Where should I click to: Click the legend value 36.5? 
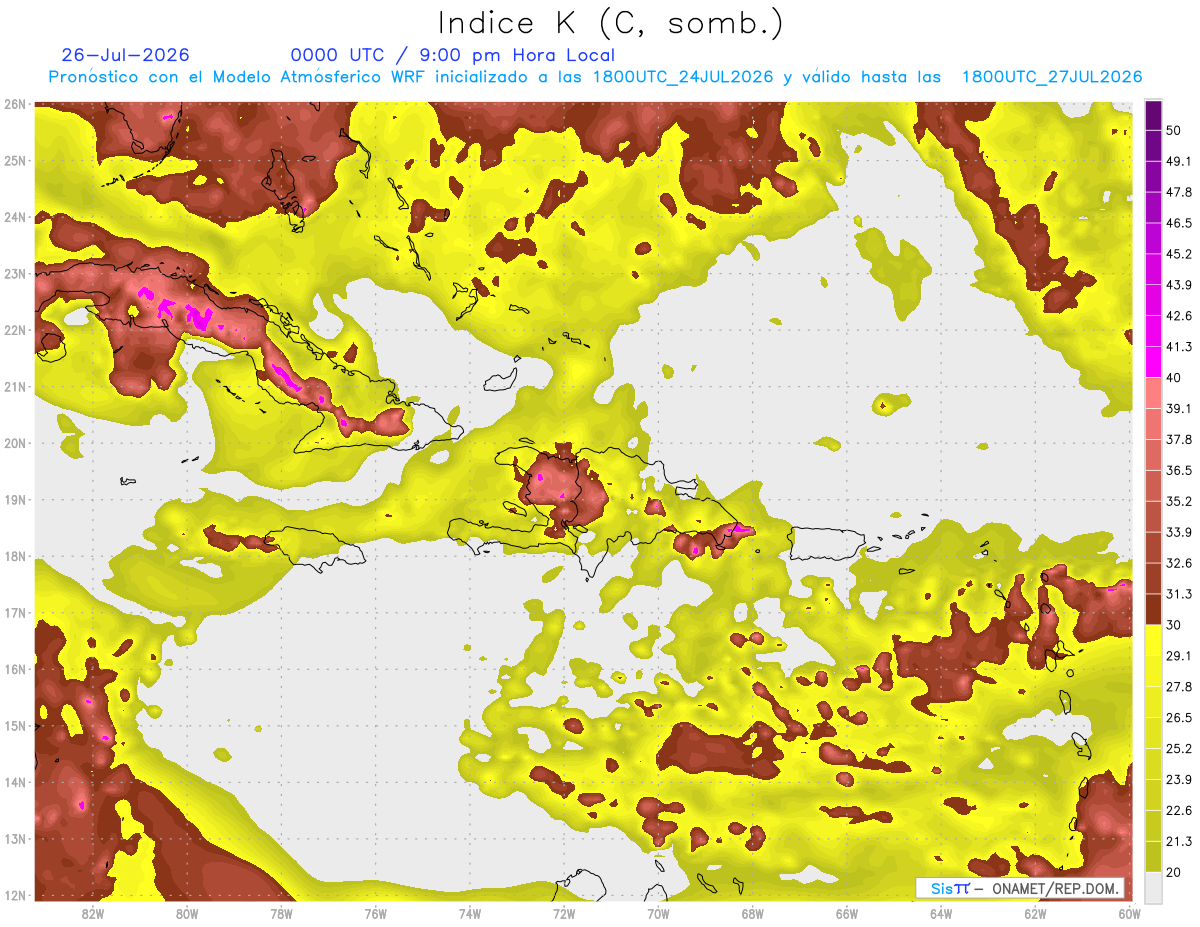click(x=1179, y=470)
